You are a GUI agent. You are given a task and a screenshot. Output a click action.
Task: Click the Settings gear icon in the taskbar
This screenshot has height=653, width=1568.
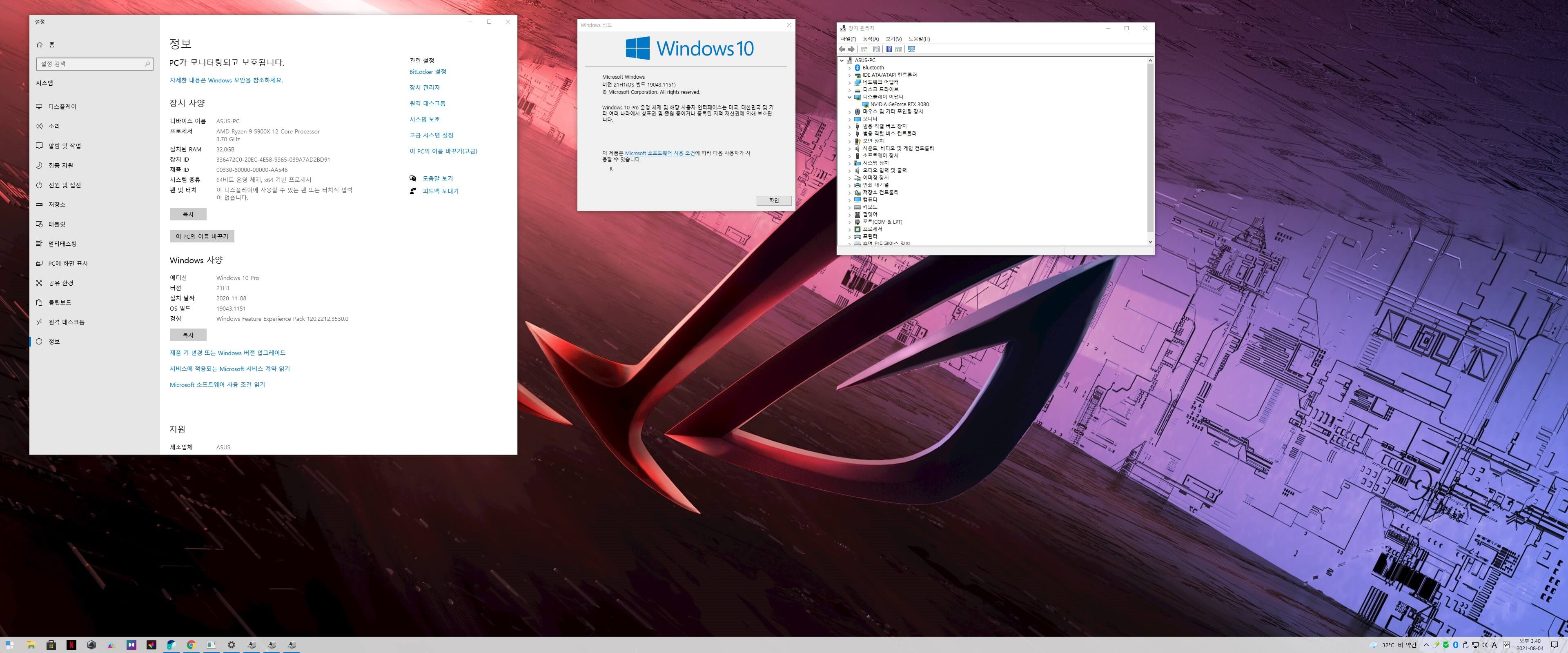pyautogui.click(x=231, y=645)
